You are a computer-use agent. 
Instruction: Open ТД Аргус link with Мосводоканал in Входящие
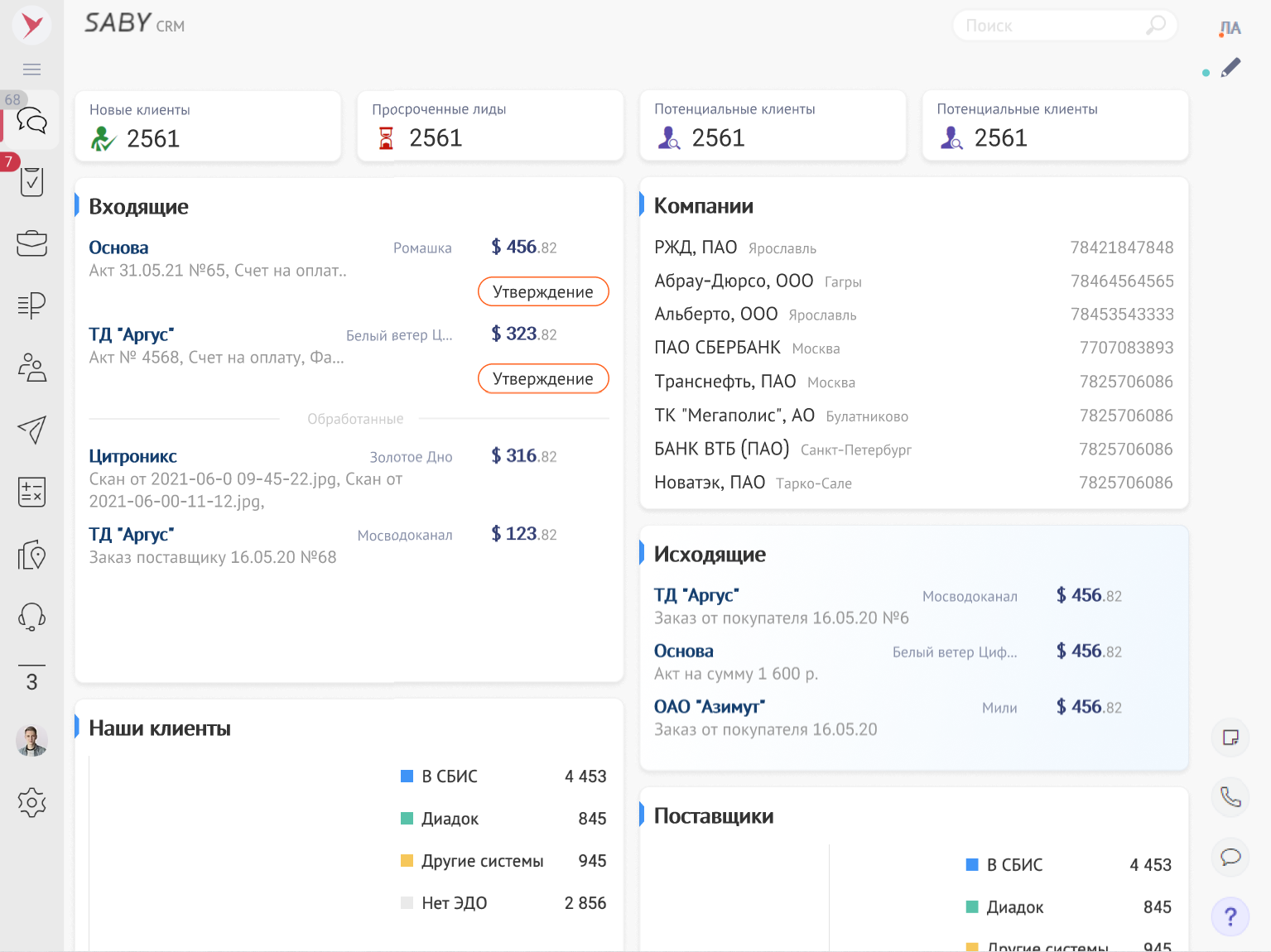click(131, 535)
